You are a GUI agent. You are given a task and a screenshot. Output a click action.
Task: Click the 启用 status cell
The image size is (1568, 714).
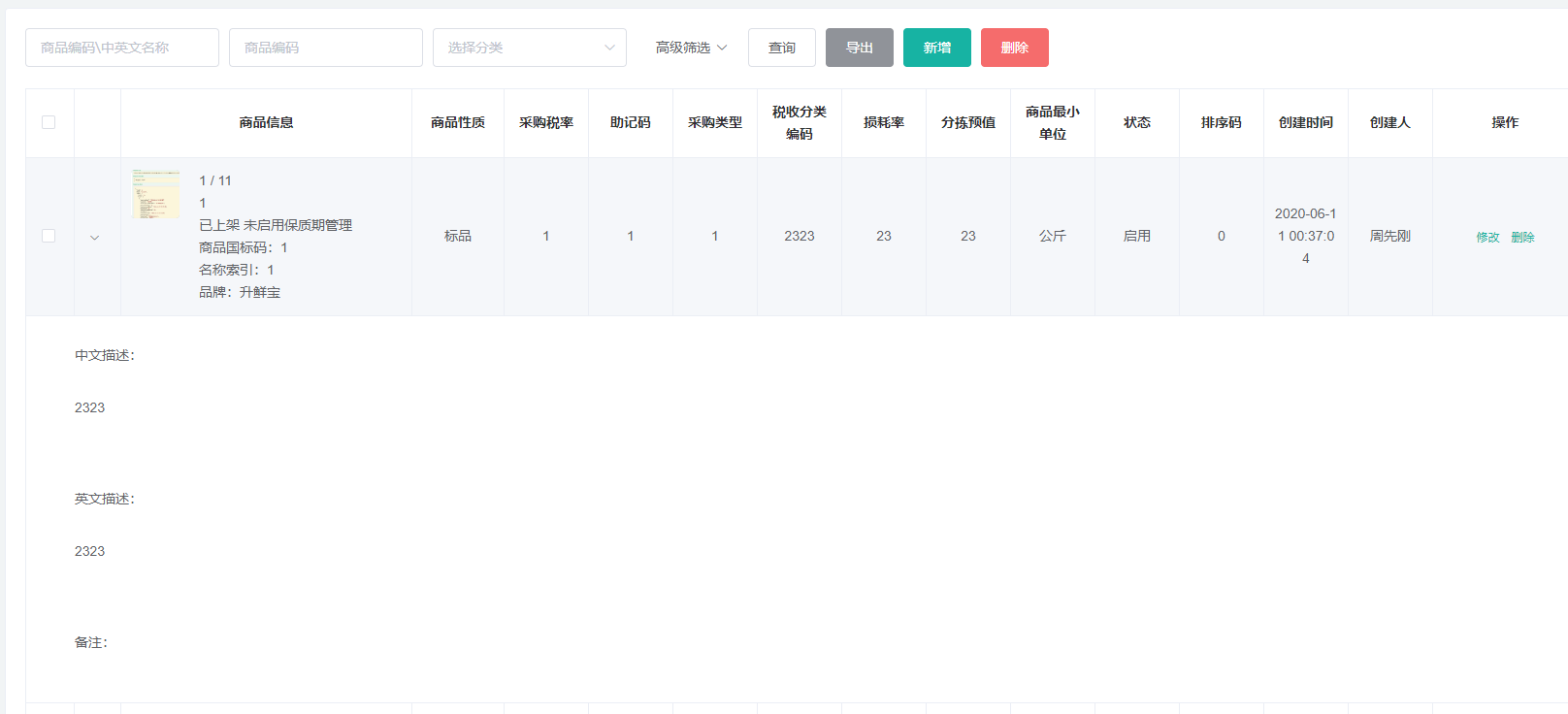coord(1137,236)
